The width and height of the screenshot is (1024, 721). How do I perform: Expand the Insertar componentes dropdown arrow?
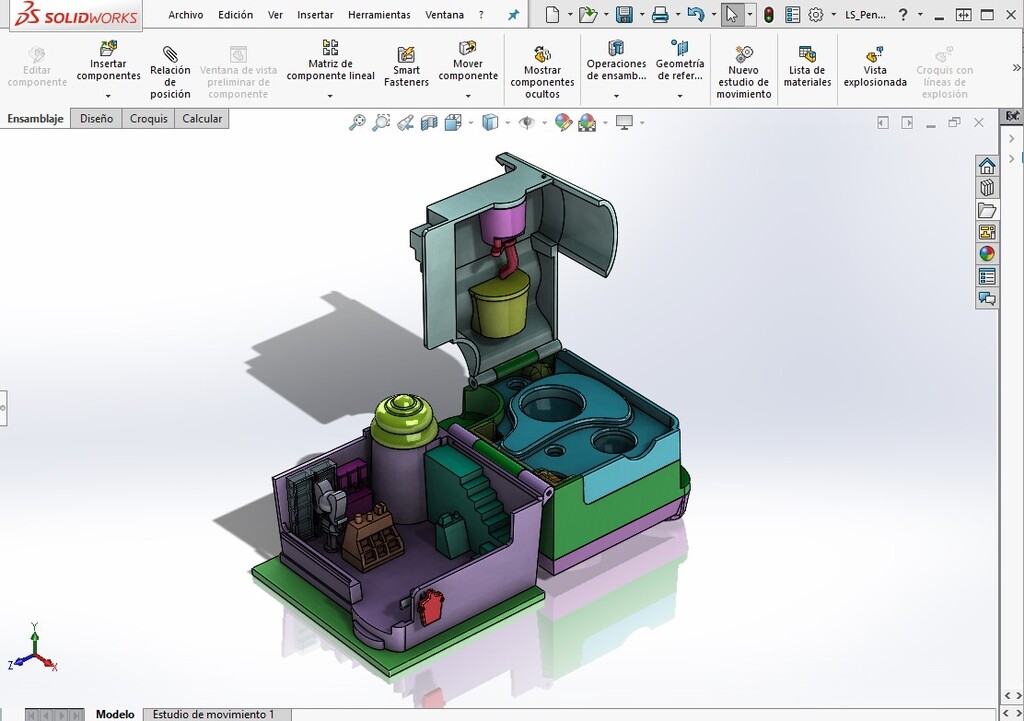(x=108, y=96)
